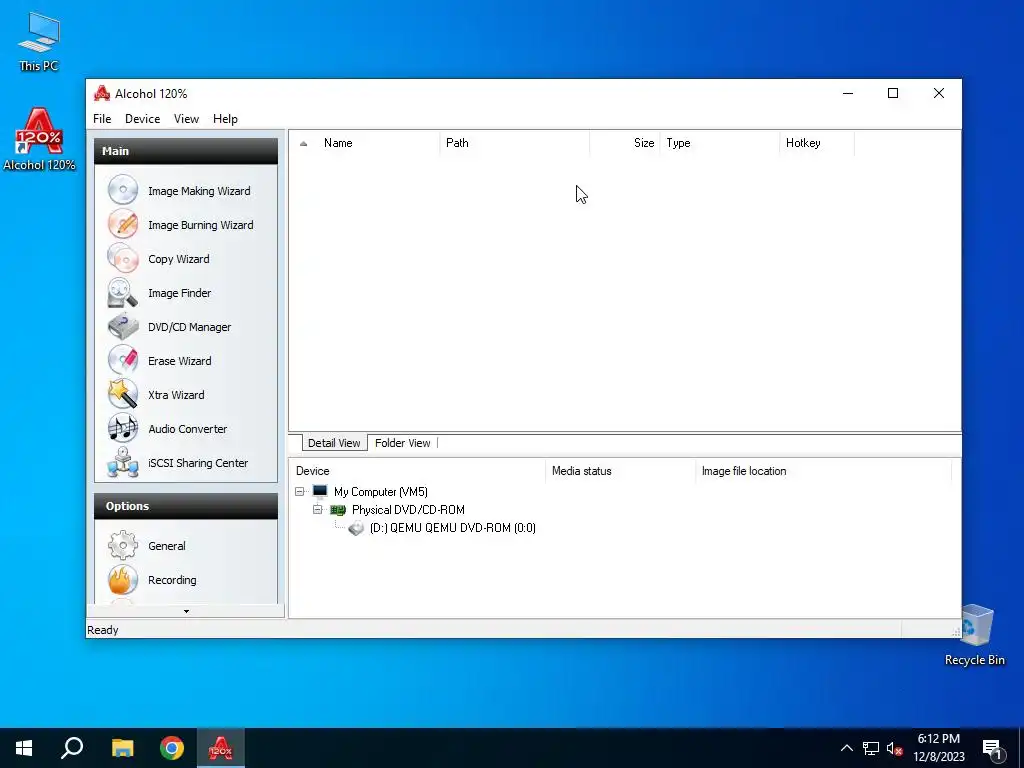Launch the Image Burning Wizard icon
Screen dimensions: 1024x768
coord(123,225)
